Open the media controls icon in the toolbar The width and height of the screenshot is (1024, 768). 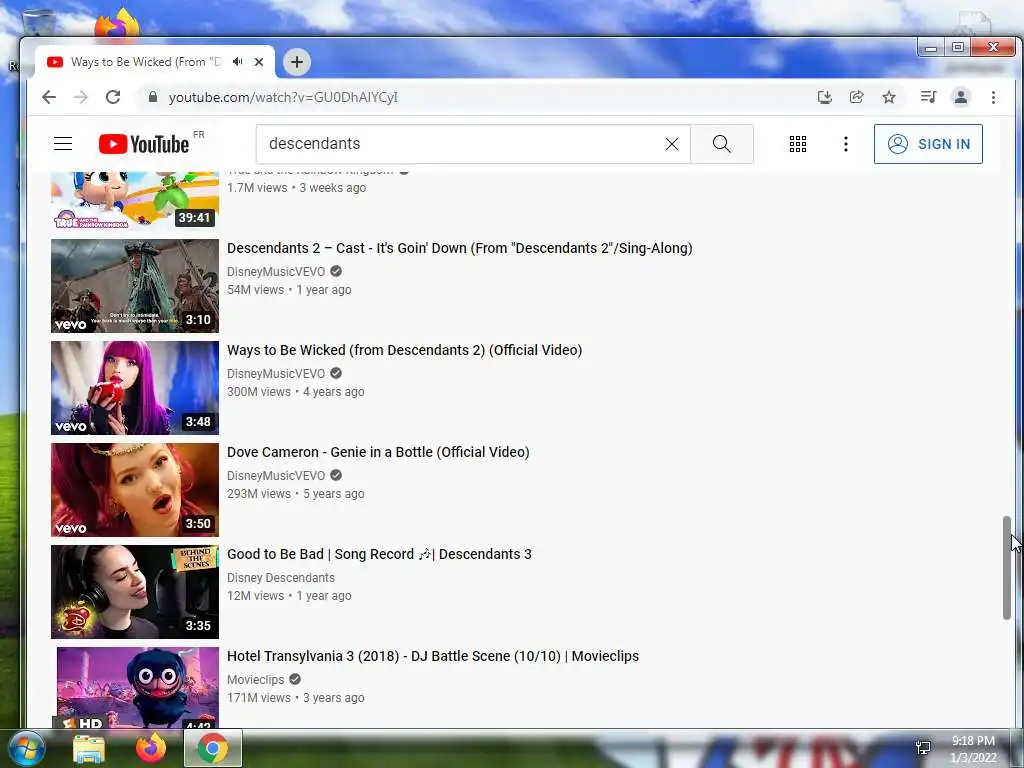click(928, 97)
